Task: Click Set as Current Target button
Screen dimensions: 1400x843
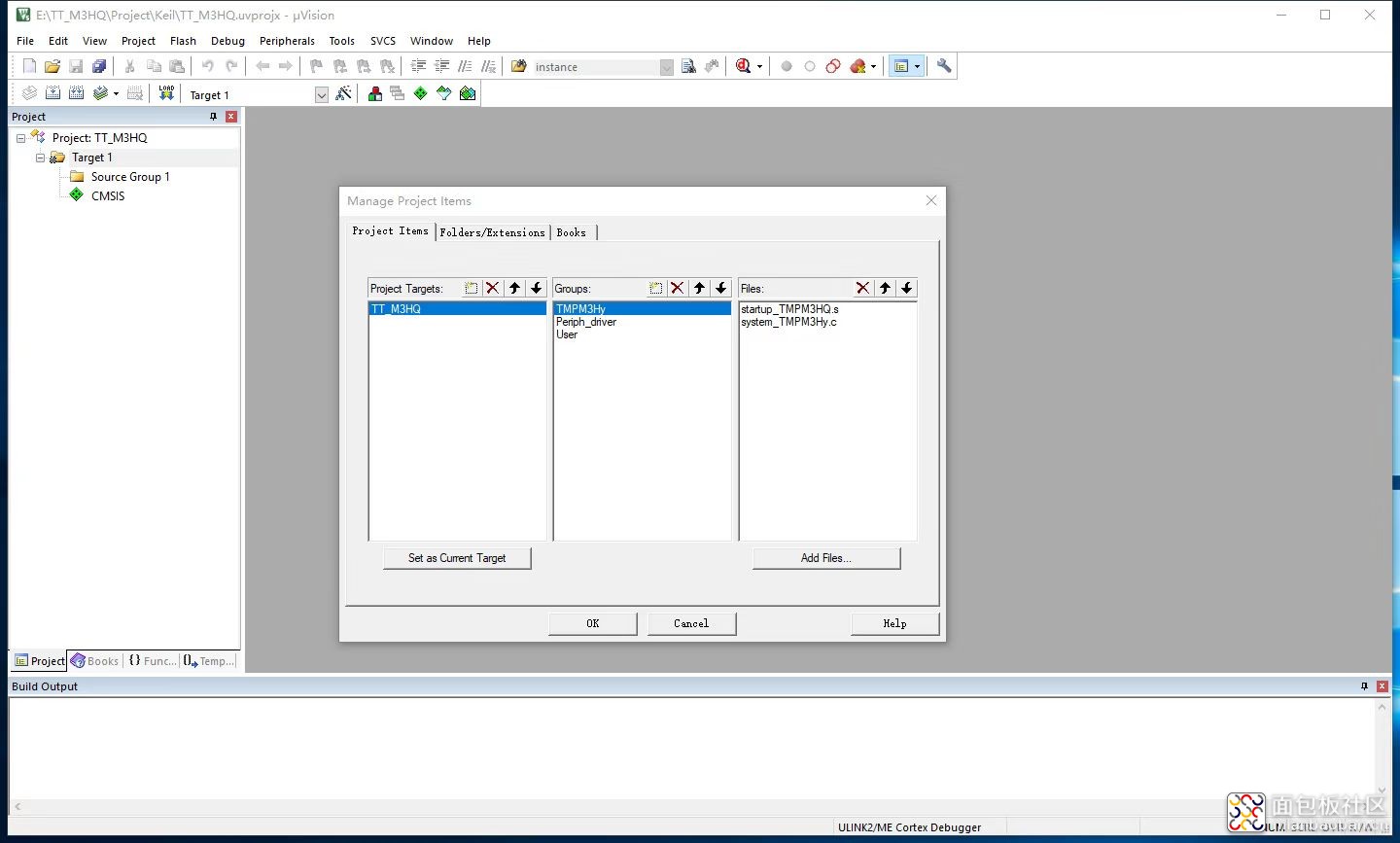Action: point(457,558)
